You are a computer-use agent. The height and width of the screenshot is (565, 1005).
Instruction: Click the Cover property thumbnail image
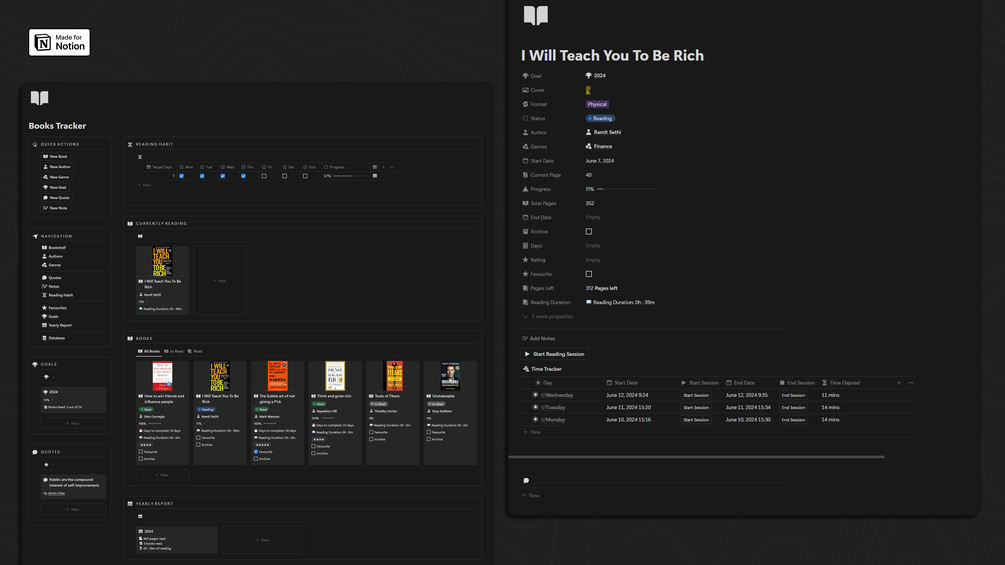pyautogui.click(x=588, y=90)
